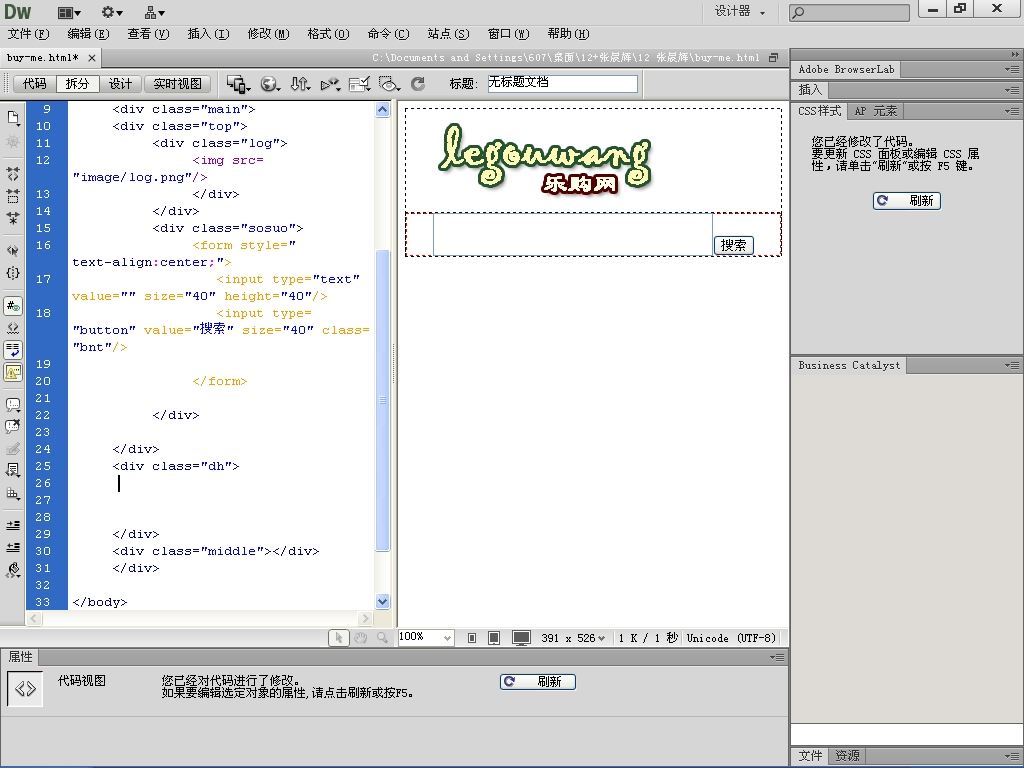Viewport: 1024px width, 768px height.
Task: Click the Select Parent Tag icon
Action: coord(13,250)
